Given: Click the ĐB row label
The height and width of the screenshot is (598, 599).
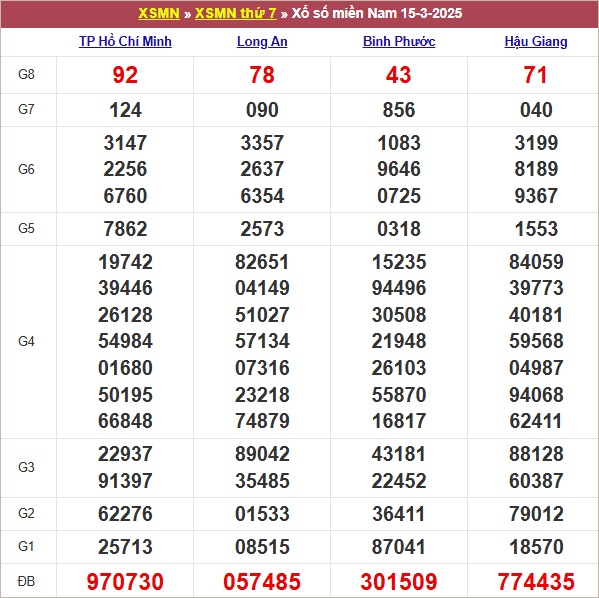Looking at the screenshot, I should [x=26, y=582].
